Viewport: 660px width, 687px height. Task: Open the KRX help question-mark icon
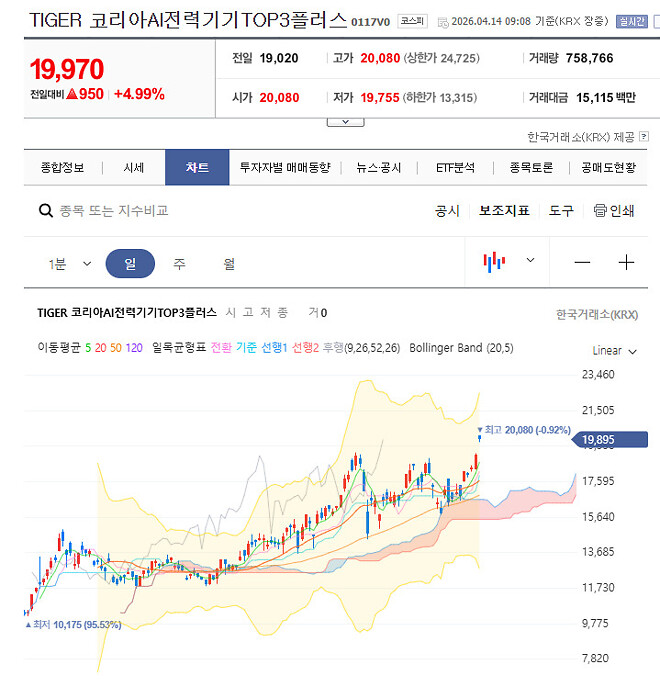point(644,137)
